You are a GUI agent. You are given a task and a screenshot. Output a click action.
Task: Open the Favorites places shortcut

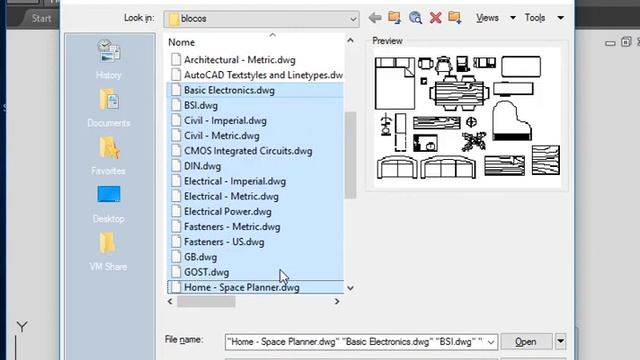[x=109, y=156]
